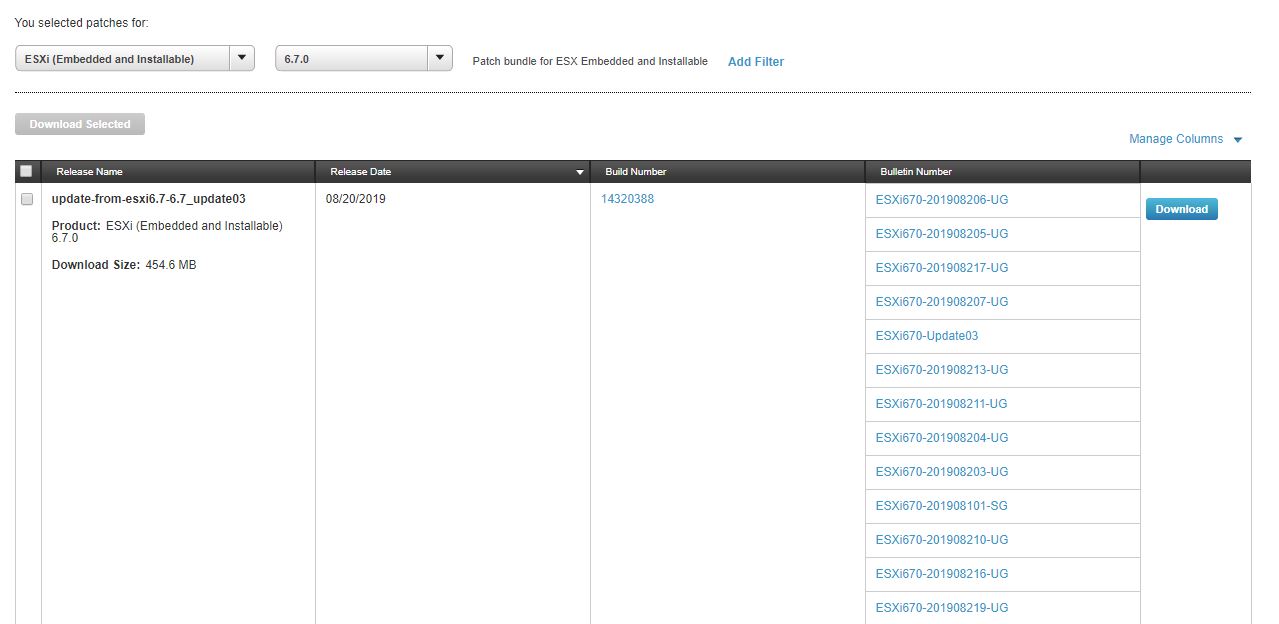This screenshot has width=1279, height=624.
Task: Select the release name update-from-esxi6.7-6.7_update03
Action: pos(149,199)
